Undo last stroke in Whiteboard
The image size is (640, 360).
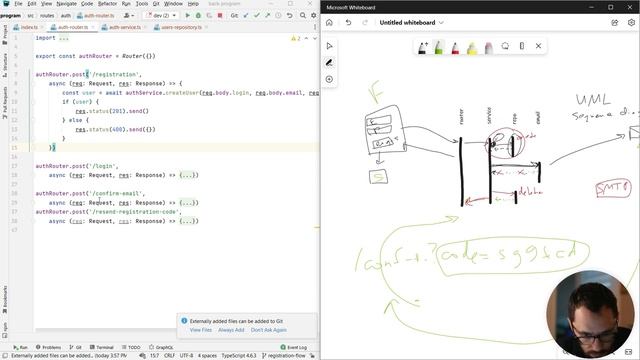point(348,22)
